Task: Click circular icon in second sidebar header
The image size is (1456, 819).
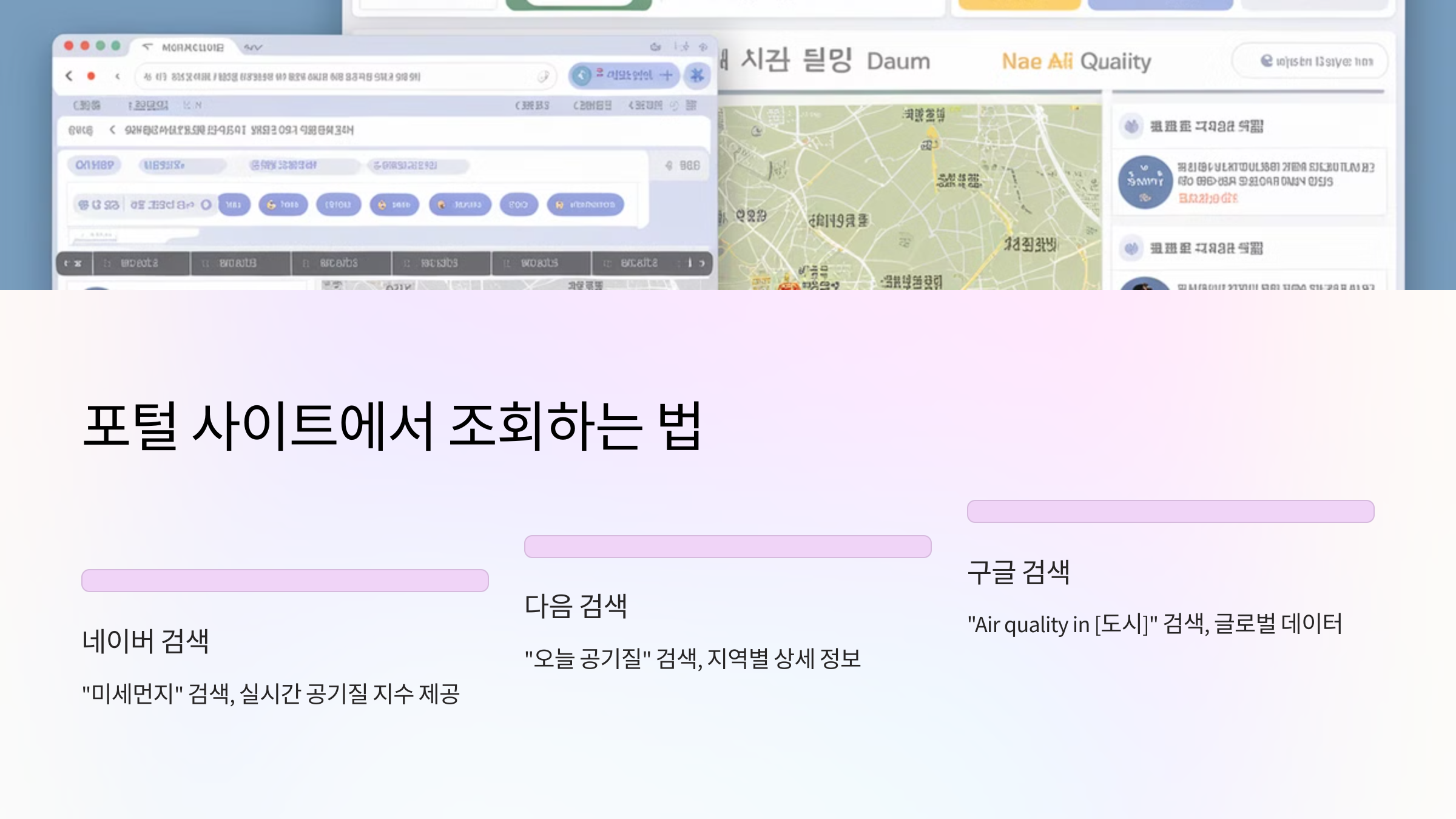Action: point(1131,248)
